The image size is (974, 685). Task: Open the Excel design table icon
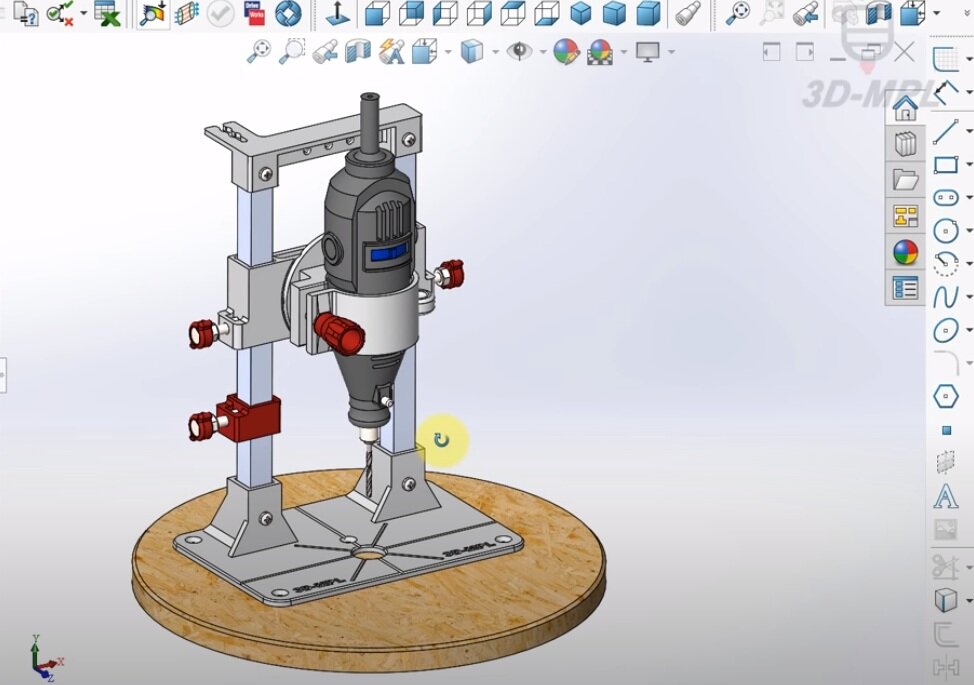pyautogui.click(x=107, y=14)
